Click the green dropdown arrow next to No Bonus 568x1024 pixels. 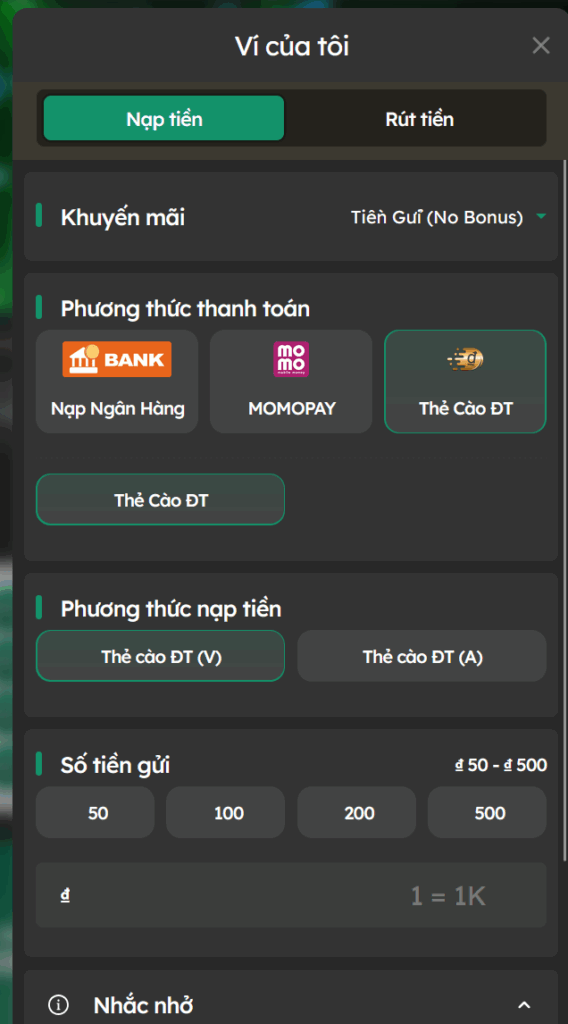[x=541, y=217]
